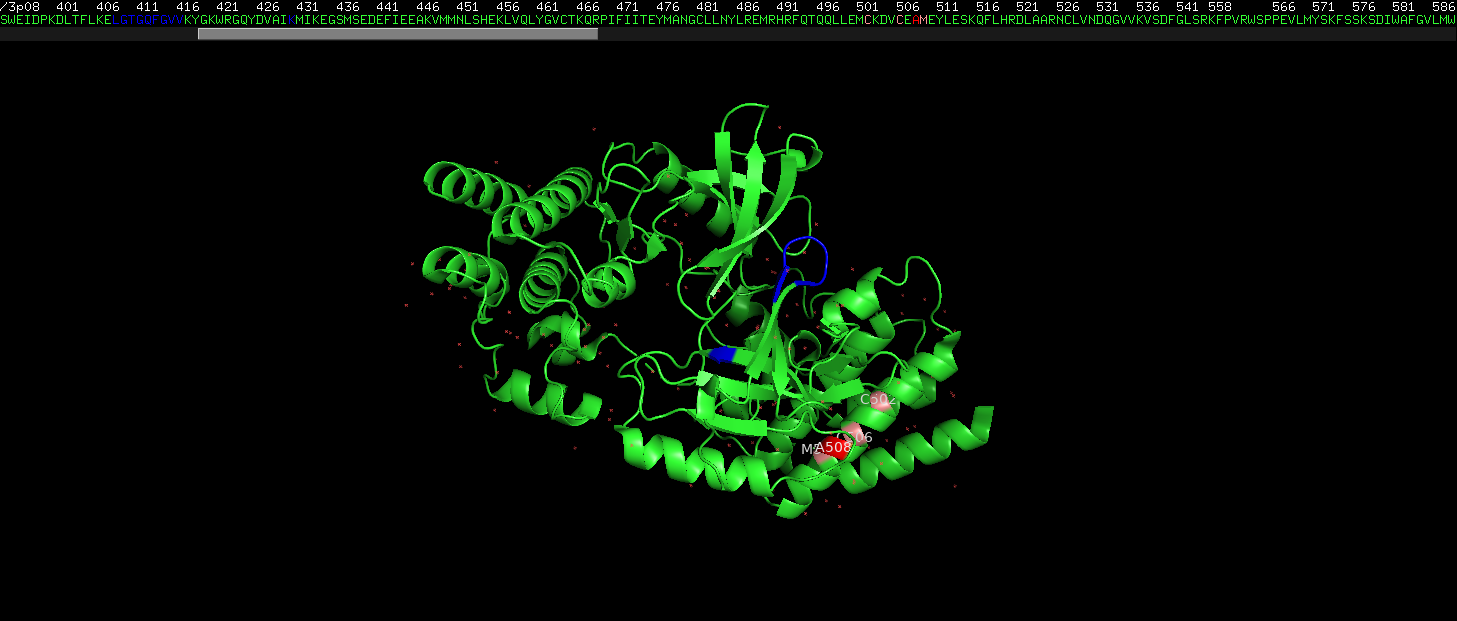Select the blue K residue after DVAI

pos(292,20)
